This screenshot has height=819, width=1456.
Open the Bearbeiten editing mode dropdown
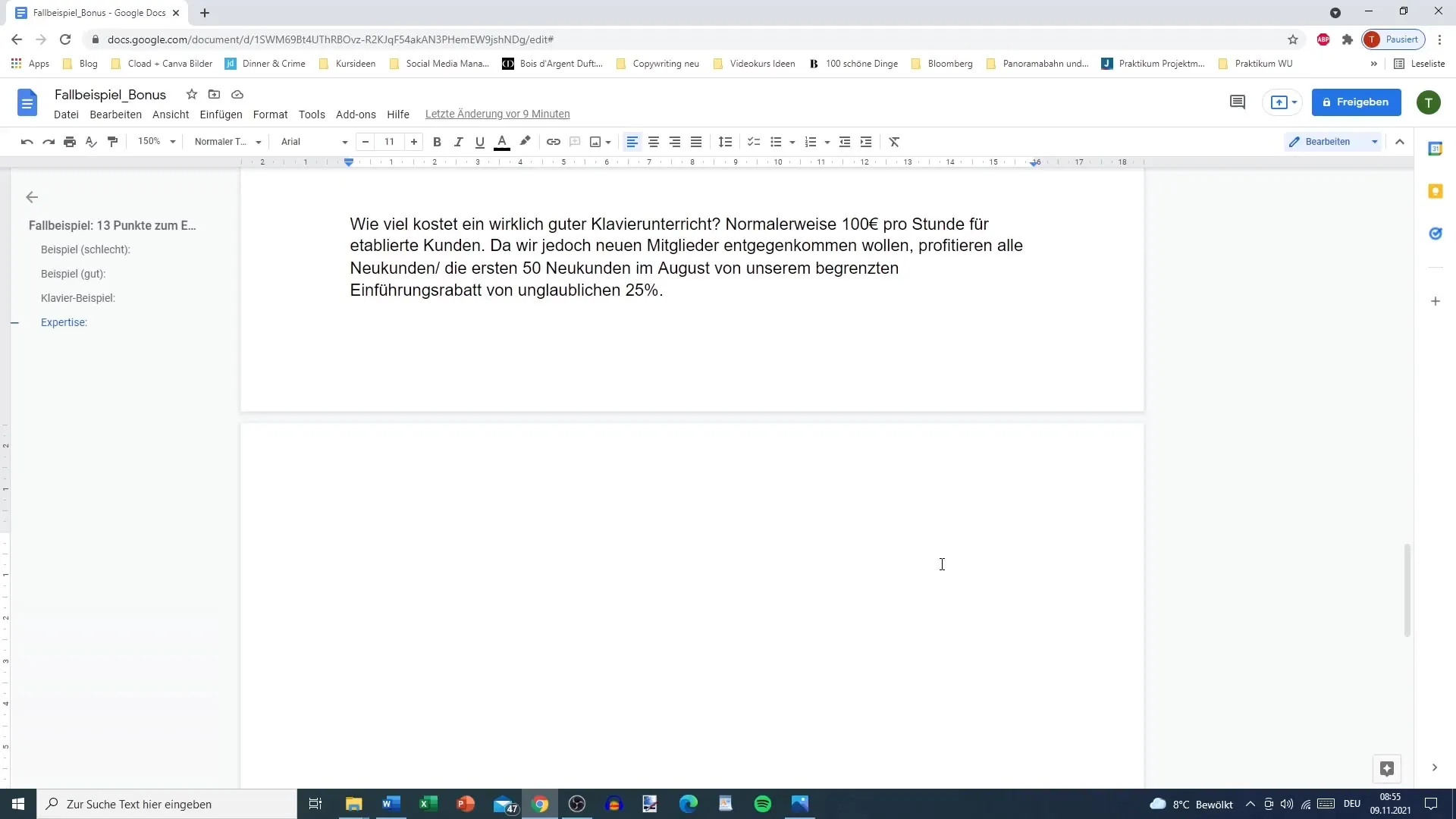pos(1332,142)
